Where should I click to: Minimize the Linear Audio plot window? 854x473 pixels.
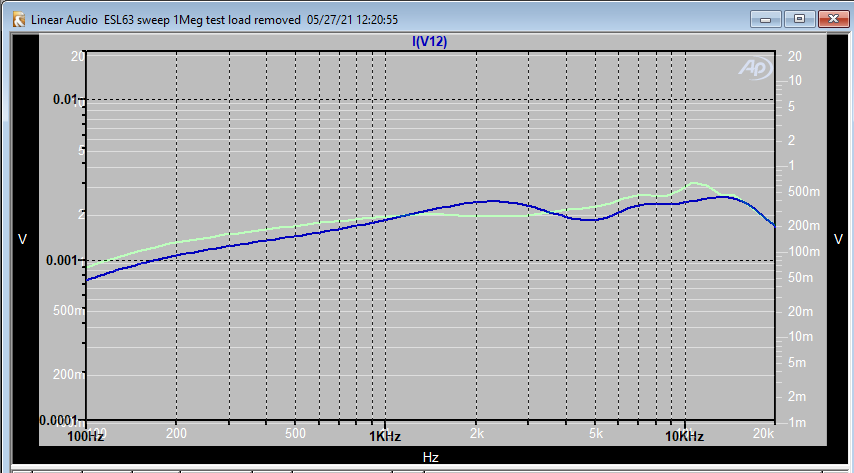(765, 19)
